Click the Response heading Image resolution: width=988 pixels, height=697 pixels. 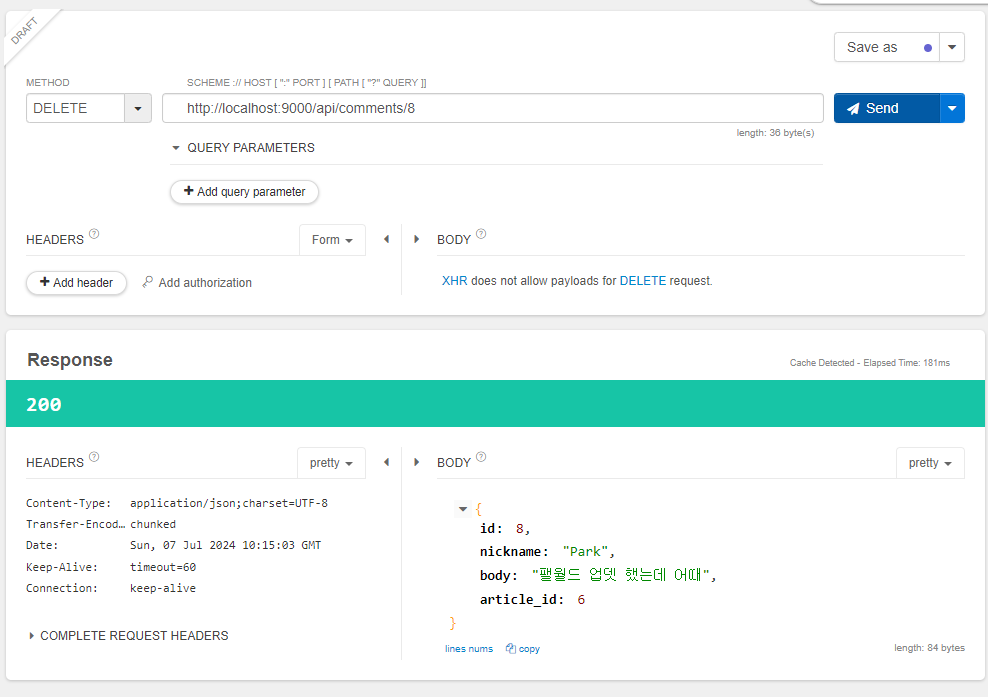point(70,360)
